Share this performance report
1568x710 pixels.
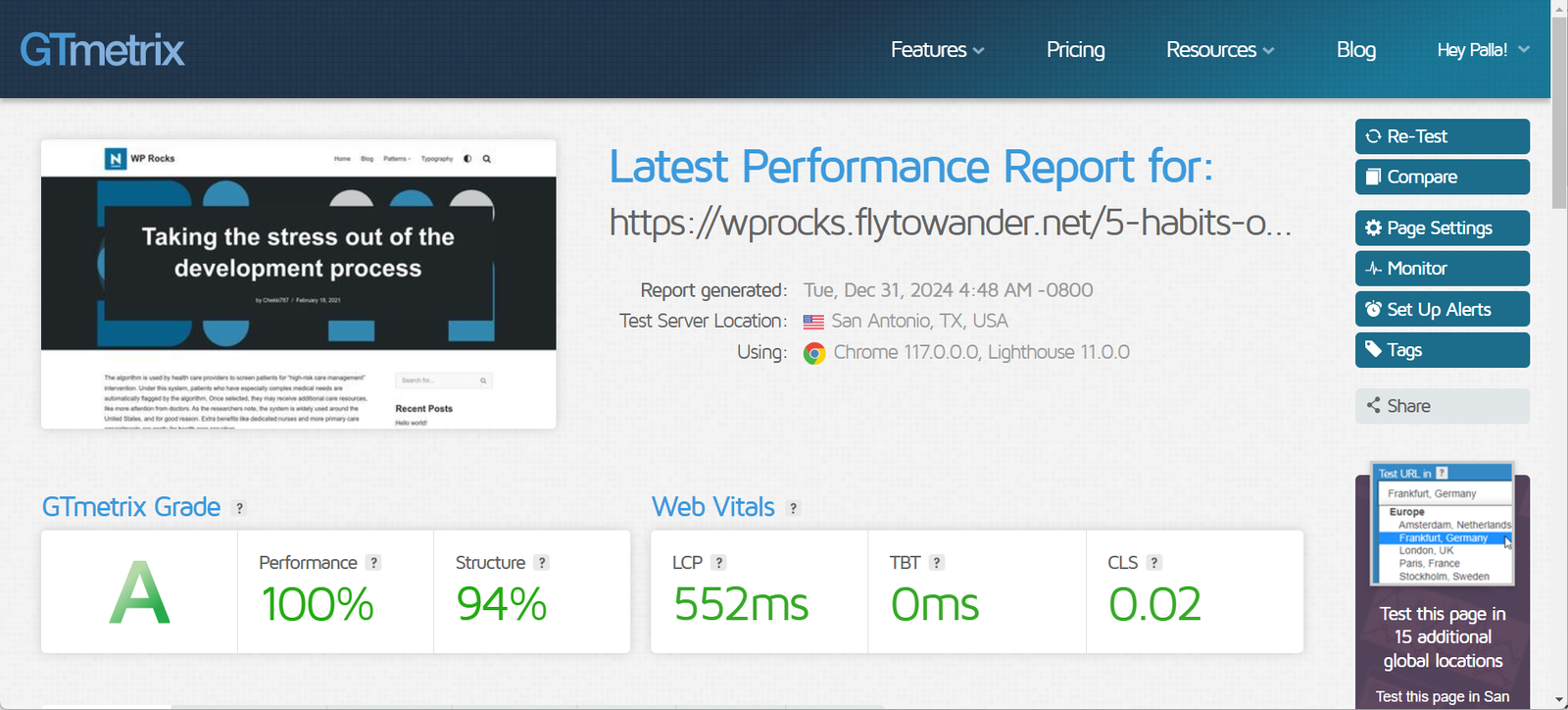pyautogui.click(x=1442, y=406)
